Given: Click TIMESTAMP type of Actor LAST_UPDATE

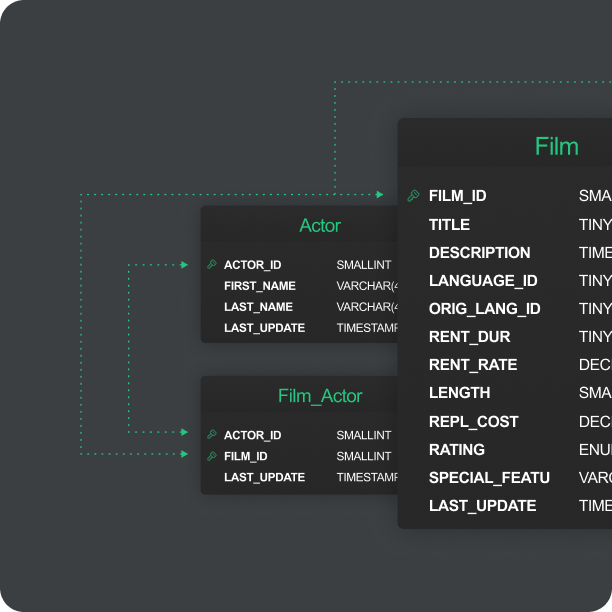Looking at the screenshot, I should 367,328.
